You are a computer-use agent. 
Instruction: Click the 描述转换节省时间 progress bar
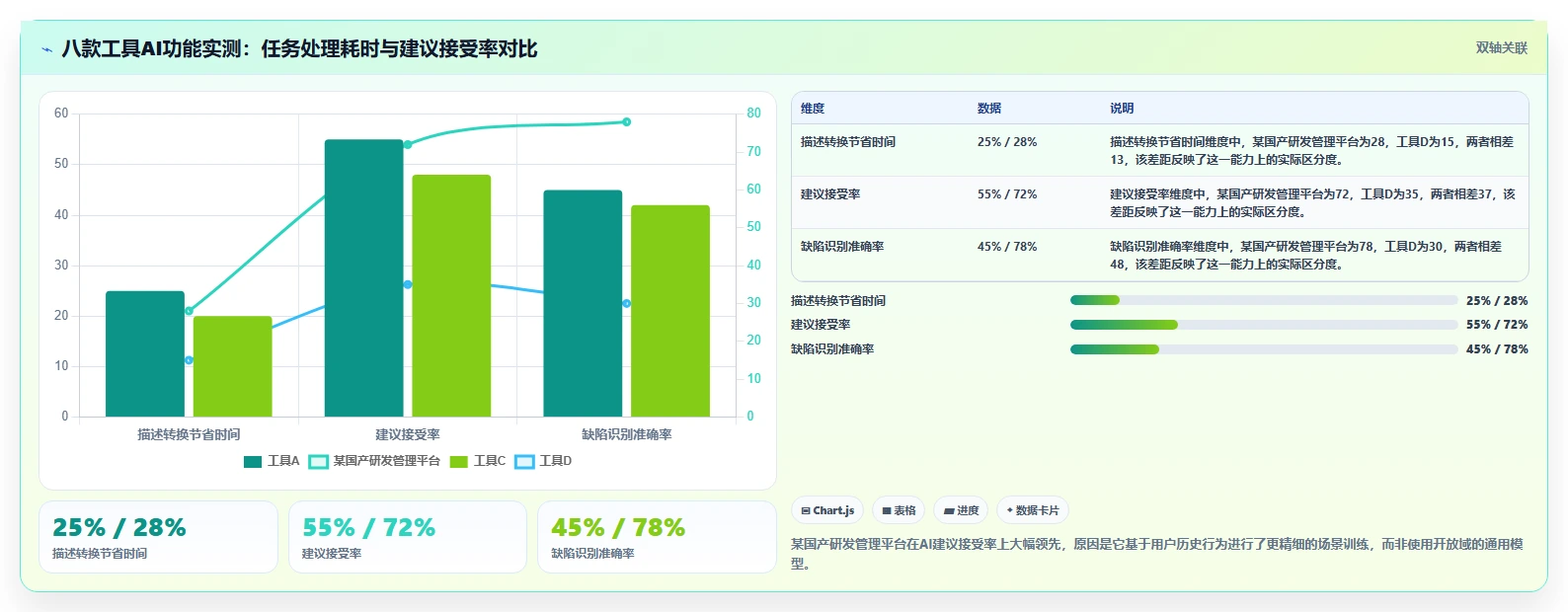coord(1264,300)
